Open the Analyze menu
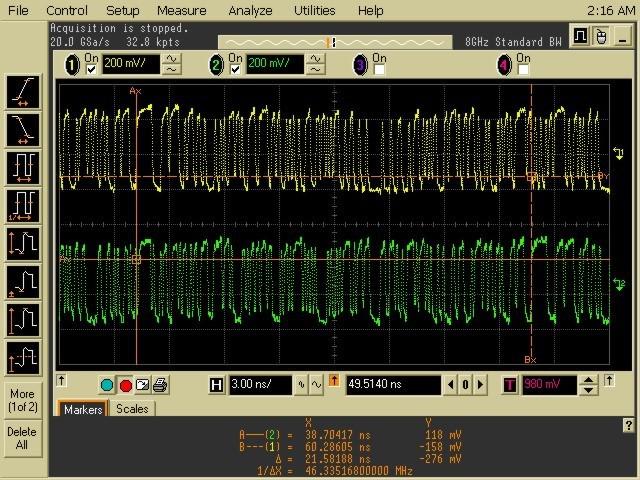Screen dimensions: 640x480 click(x=250, y=10)
